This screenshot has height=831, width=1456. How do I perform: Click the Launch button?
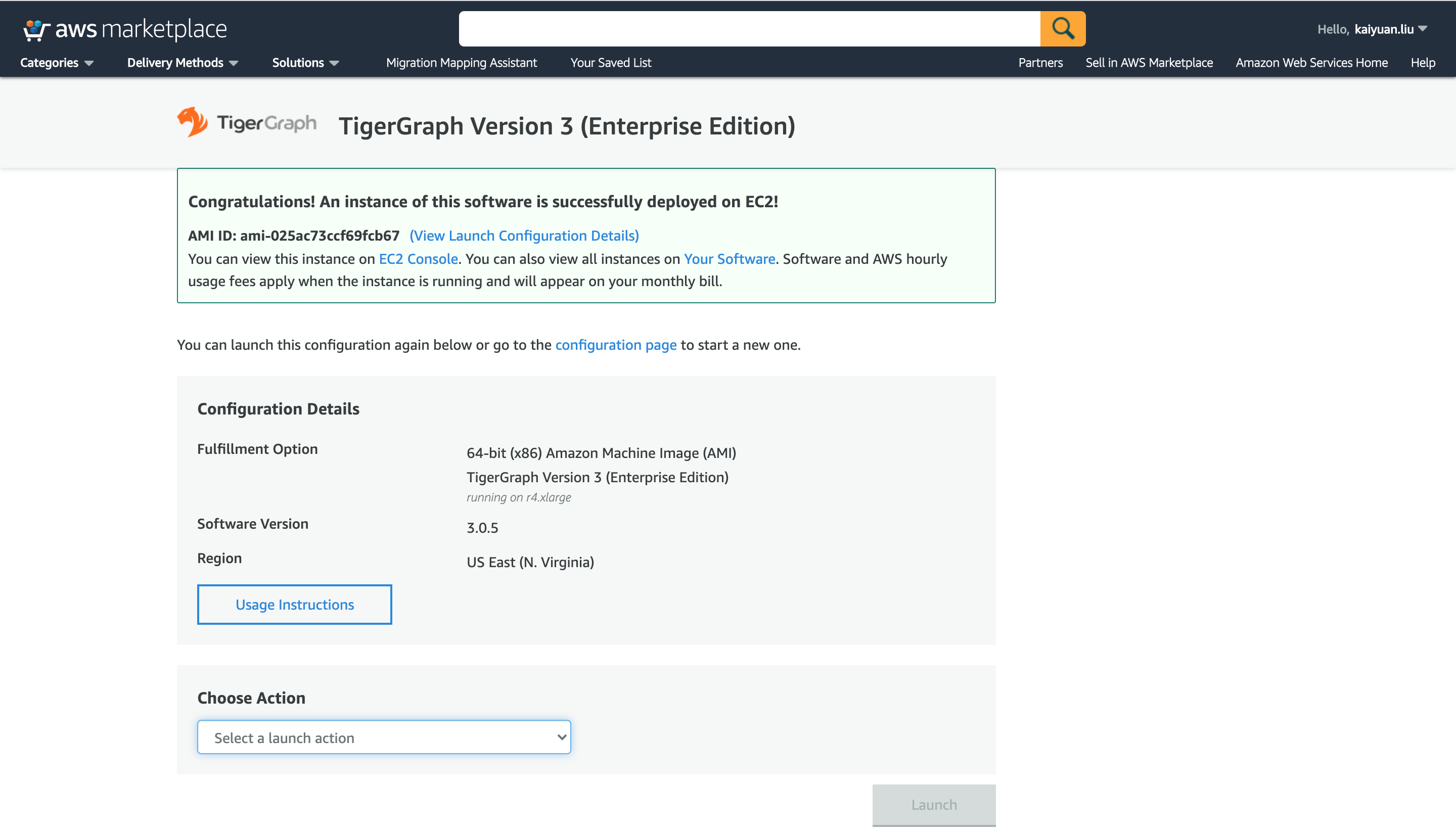[x=933, y=804]
